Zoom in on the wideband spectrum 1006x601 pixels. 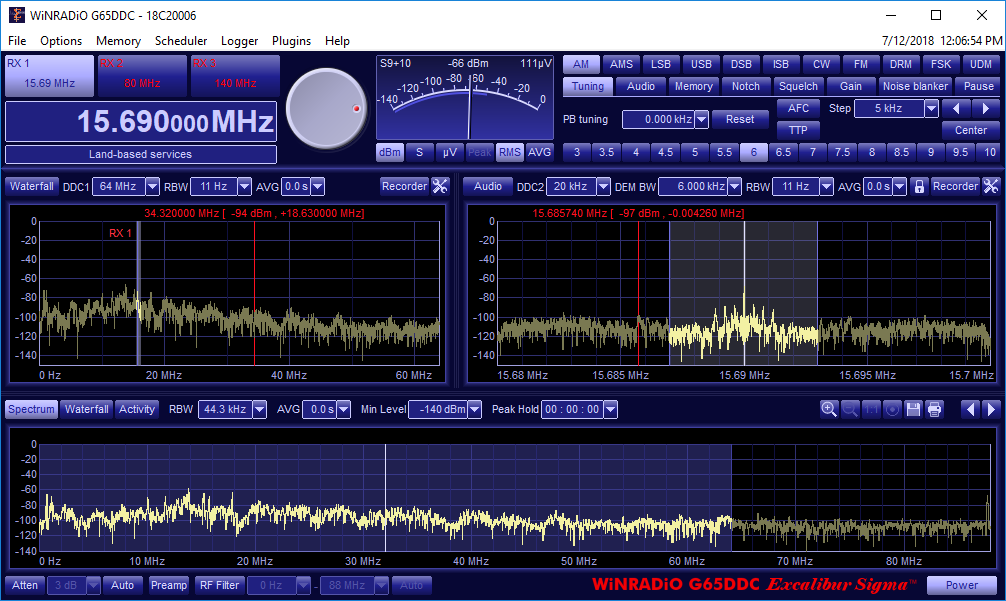(828, 409)
